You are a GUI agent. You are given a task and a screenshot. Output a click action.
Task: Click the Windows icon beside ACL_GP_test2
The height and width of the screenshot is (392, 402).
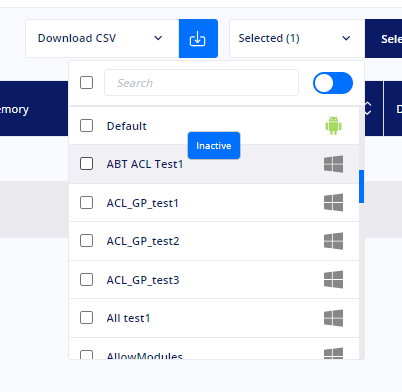pos(333,241)
